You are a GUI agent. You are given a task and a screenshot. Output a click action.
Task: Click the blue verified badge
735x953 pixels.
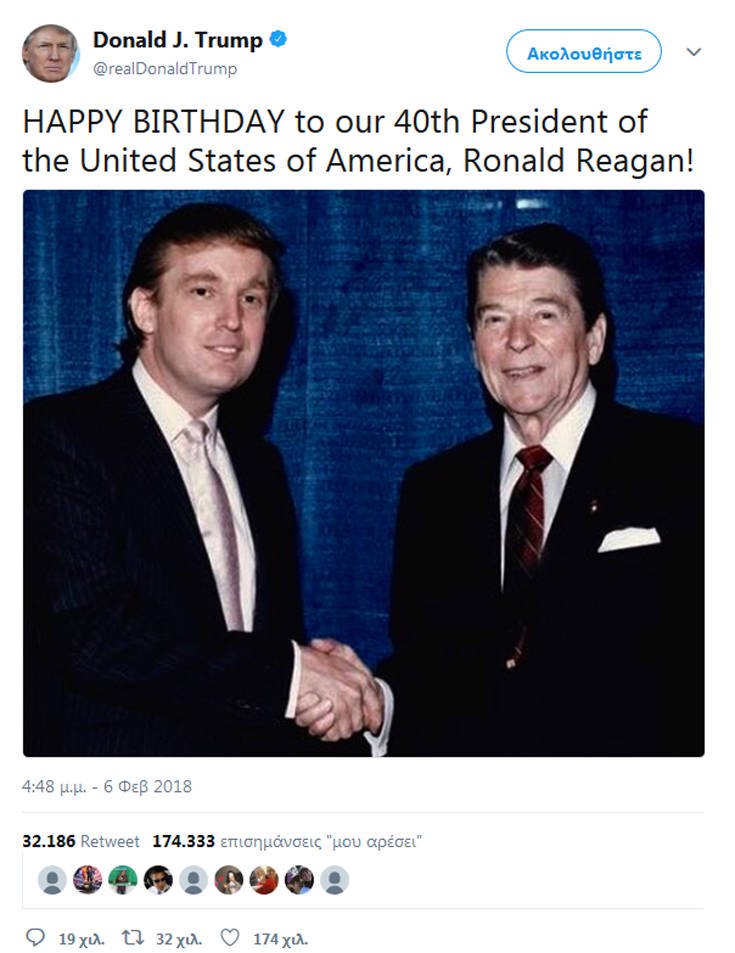point(280,40)
